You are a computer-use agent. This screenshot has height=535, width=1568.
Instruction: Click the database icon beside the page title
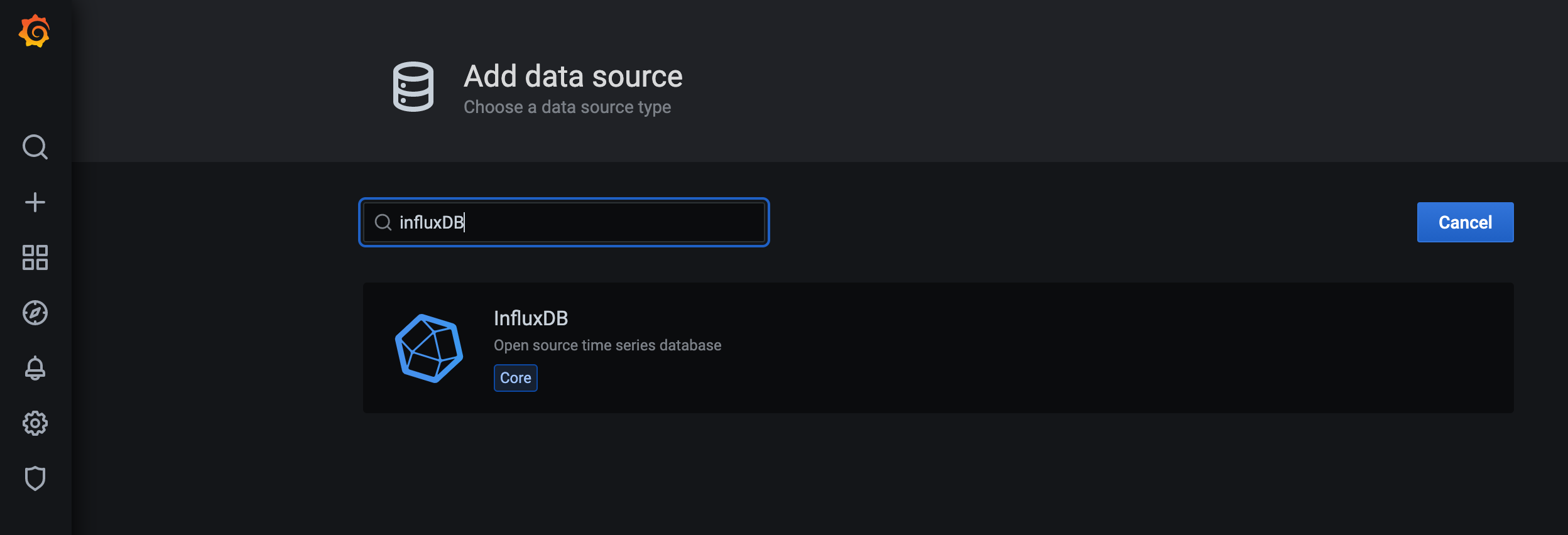(413, 87)
